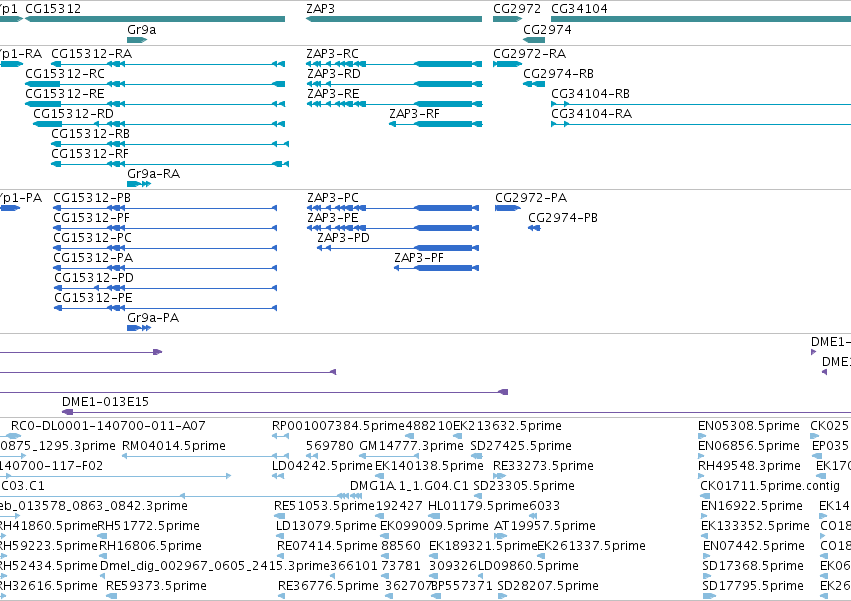This screenshot has height=601, width=851.
Task: Select transcript CG15312-RC label
Action: coord(65,74)
